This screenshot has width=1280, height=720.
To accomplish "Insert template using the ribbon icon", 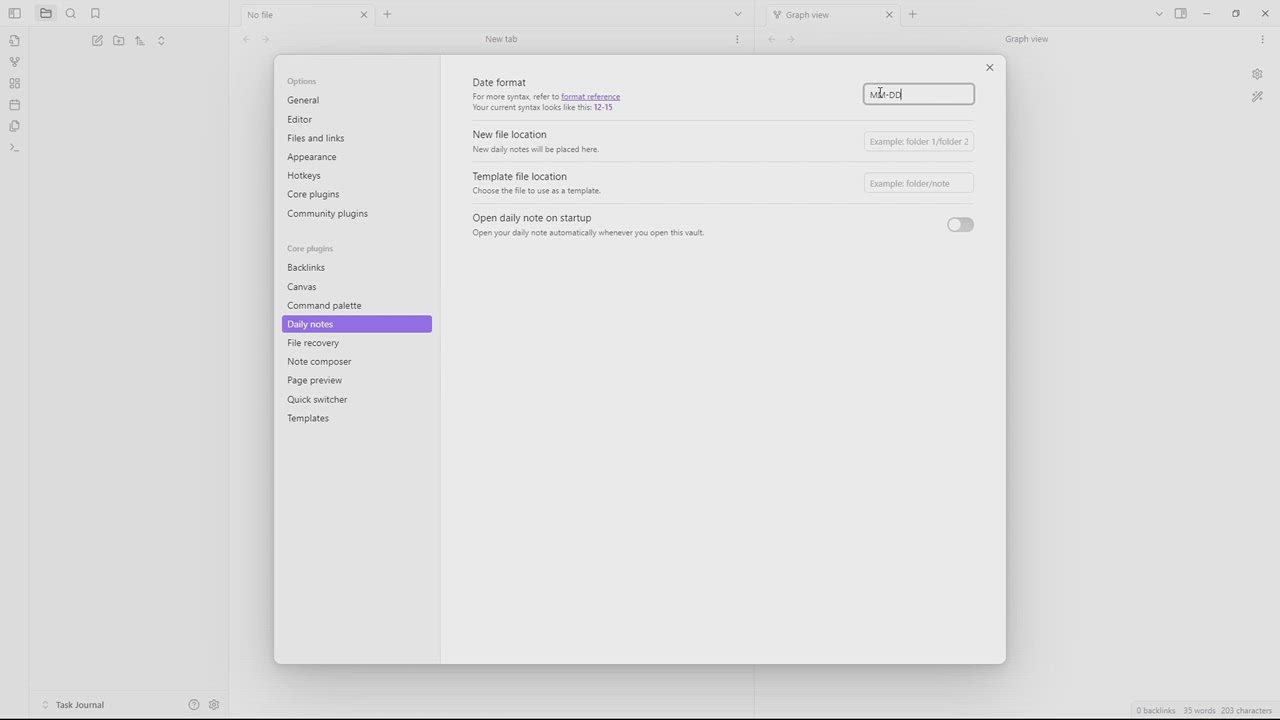I will click(x=14, y=126).
